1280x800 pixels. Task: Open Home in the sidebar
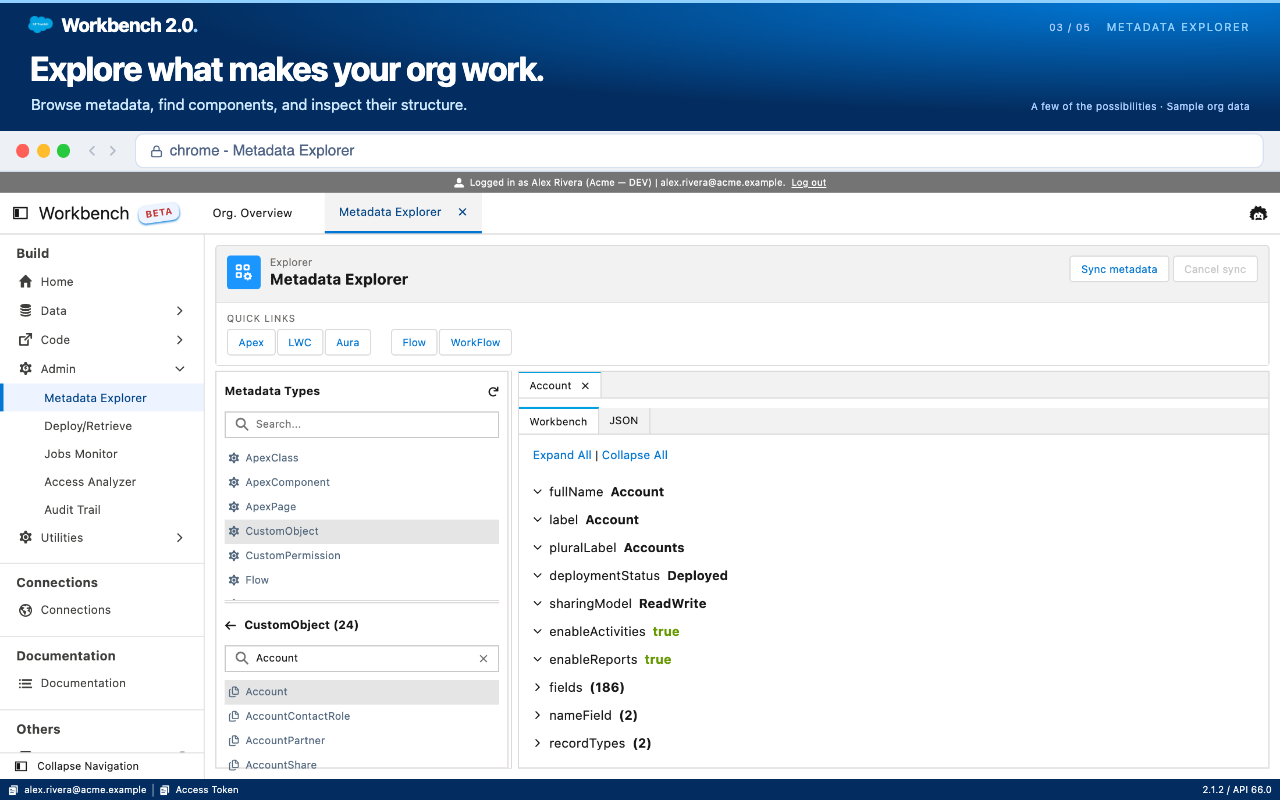[x=102, y=282]
